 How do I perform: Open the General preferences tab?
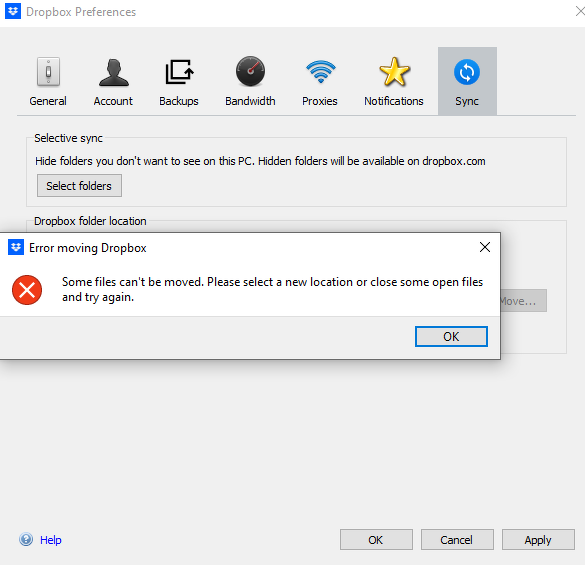(48, 82)
